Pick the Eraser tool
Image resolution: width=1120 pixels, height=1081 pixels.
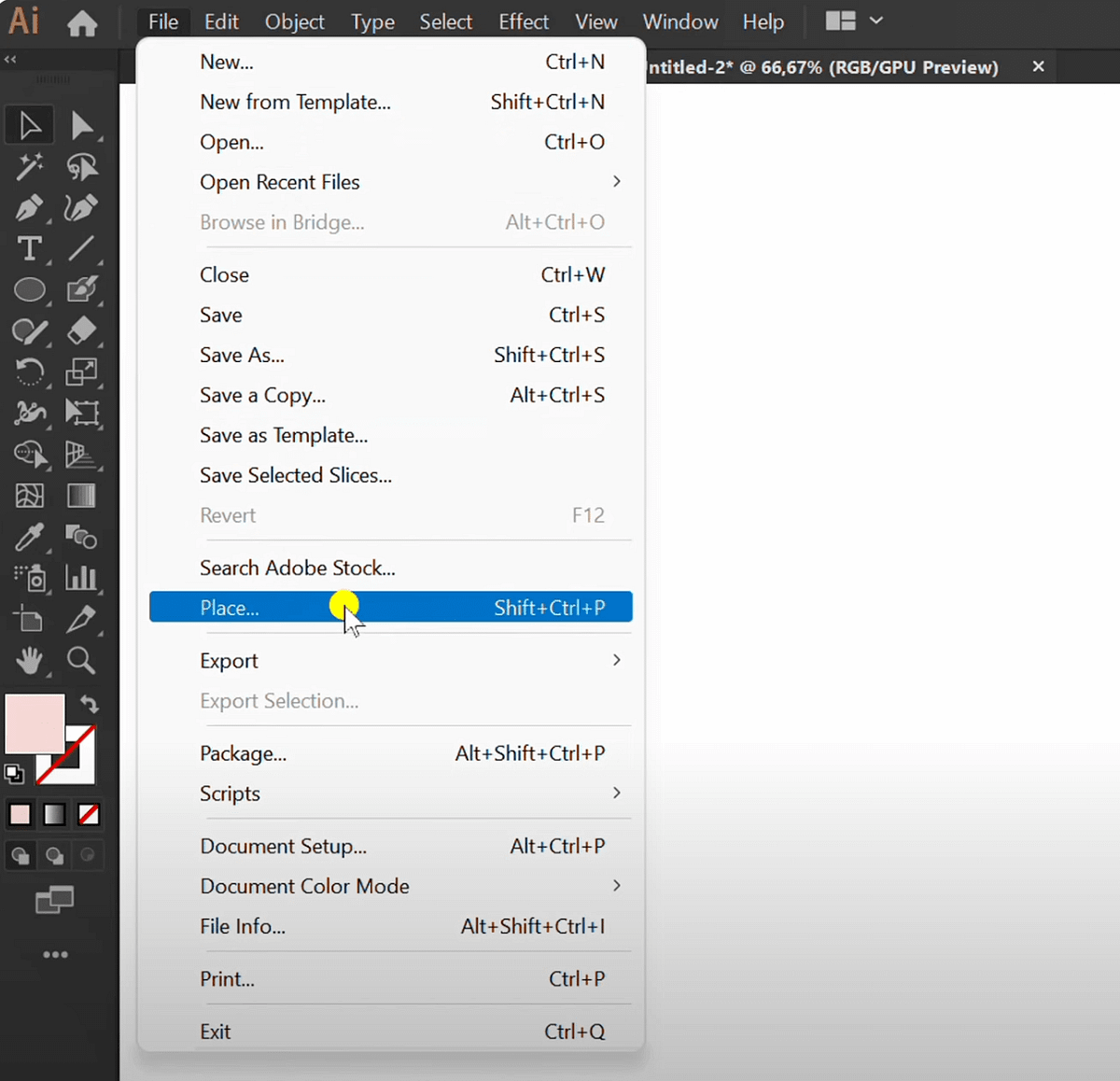(81, 330)
